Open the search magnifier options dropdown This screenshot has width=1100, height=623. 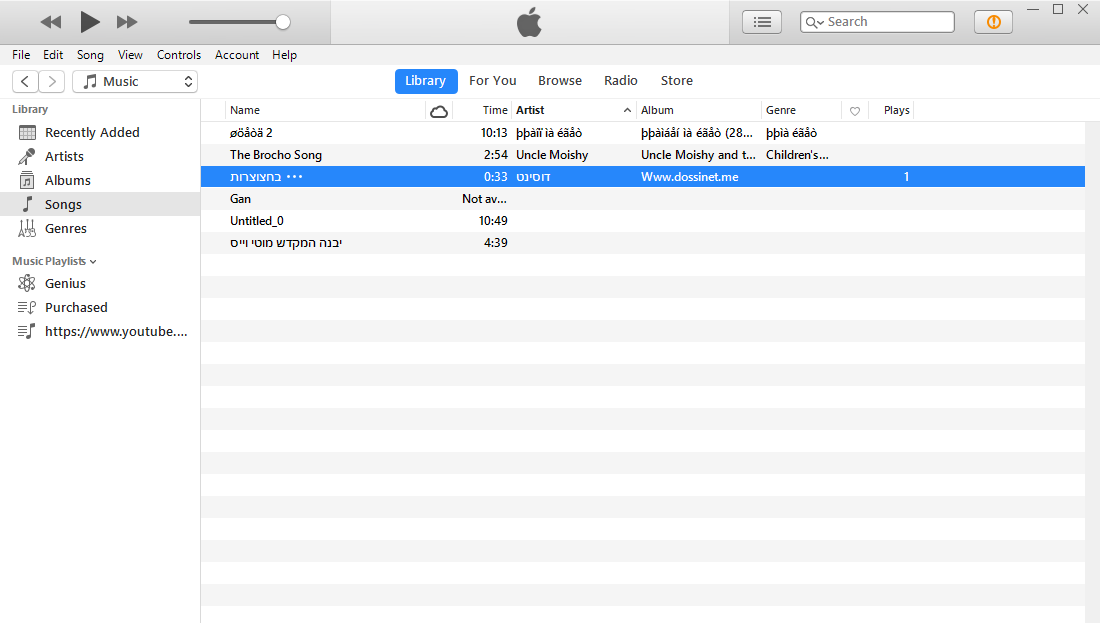tap(814, 22)
